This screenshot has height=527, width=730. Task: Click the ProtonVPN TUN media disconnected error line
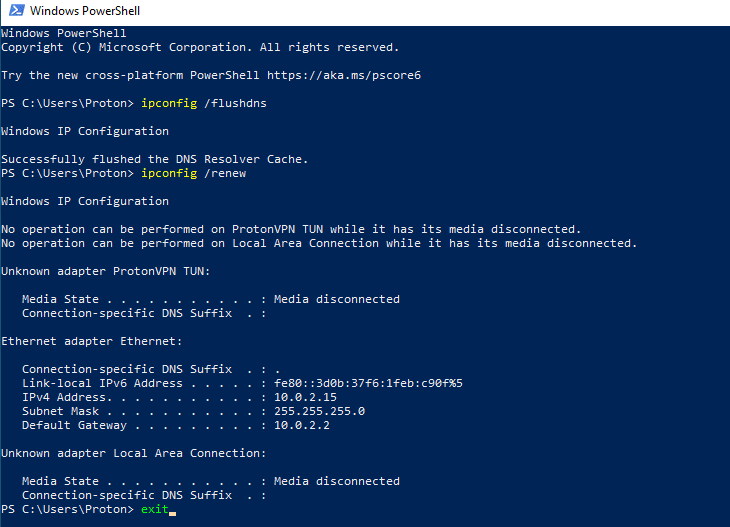(291, 229)
